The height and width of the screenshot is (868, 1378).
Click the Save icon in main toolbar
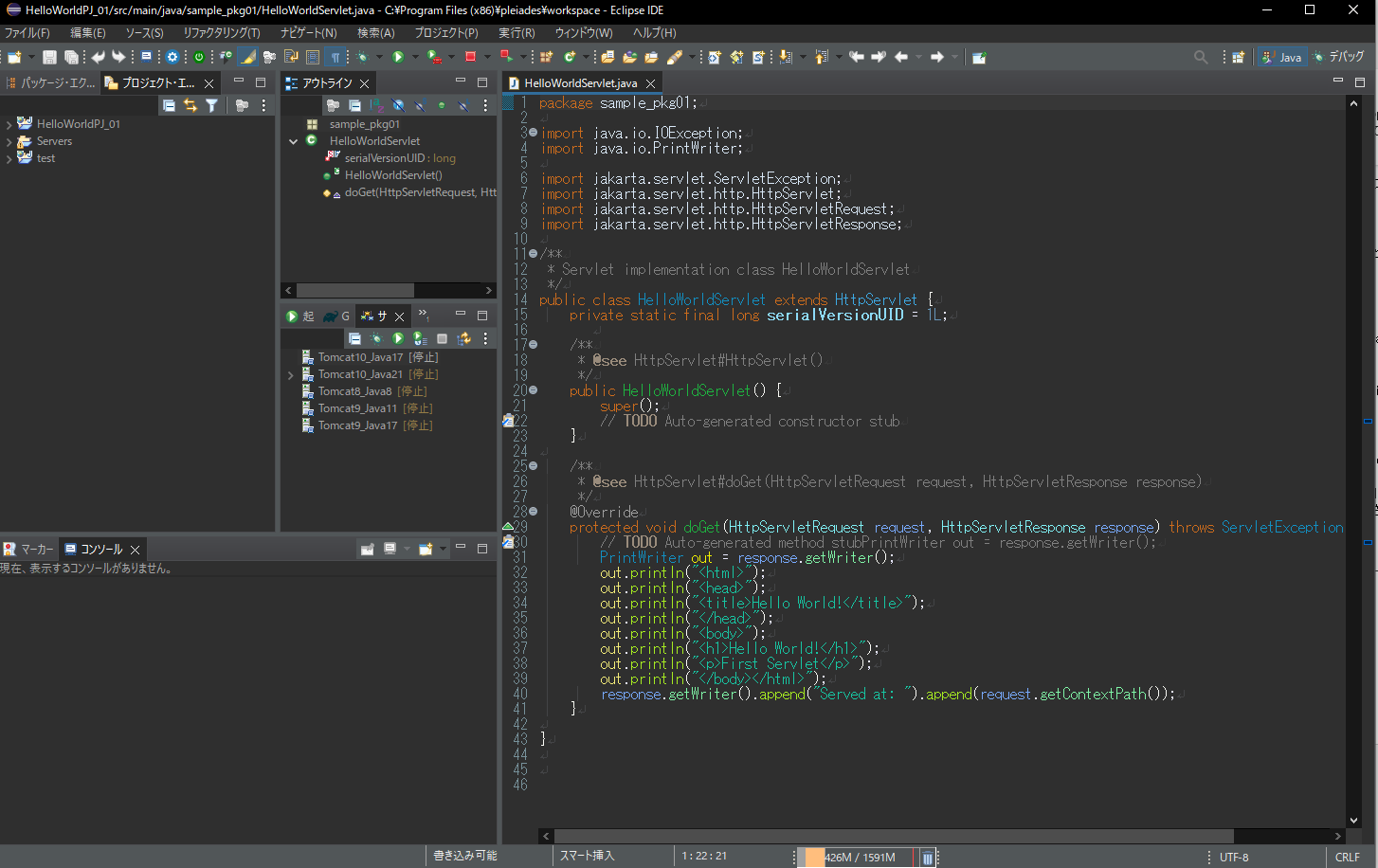49,58
